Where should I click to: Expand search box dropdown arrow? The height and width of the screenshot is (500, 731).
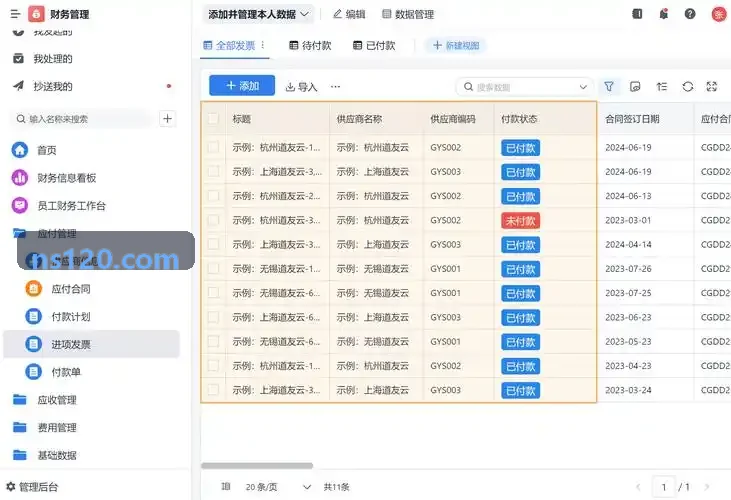pyautogui.click(x=583, y=87)
